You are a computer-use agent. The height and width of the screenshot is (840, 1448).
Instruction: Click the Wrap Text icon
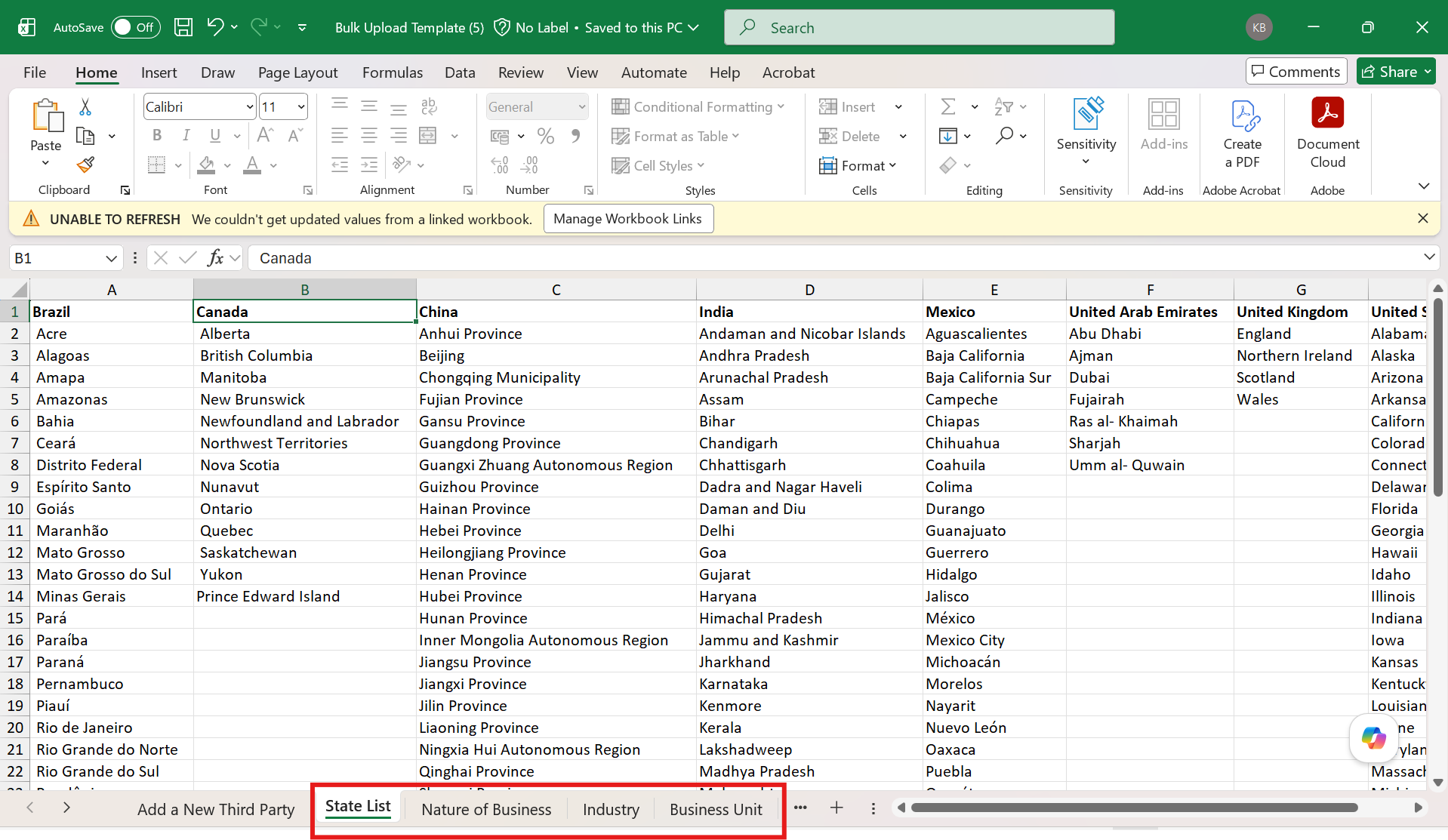[x=429, y=106]
